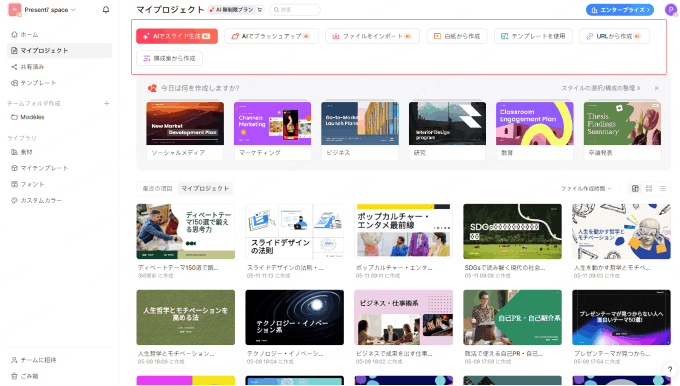Switch to small grid view icon
680x386 pixels.
click(649, 188)
